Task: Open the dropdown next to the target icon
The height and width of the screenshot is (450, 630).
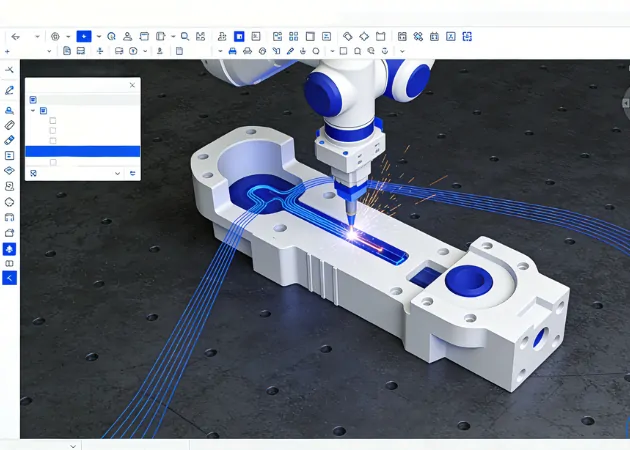Action: tap(68, 37)
